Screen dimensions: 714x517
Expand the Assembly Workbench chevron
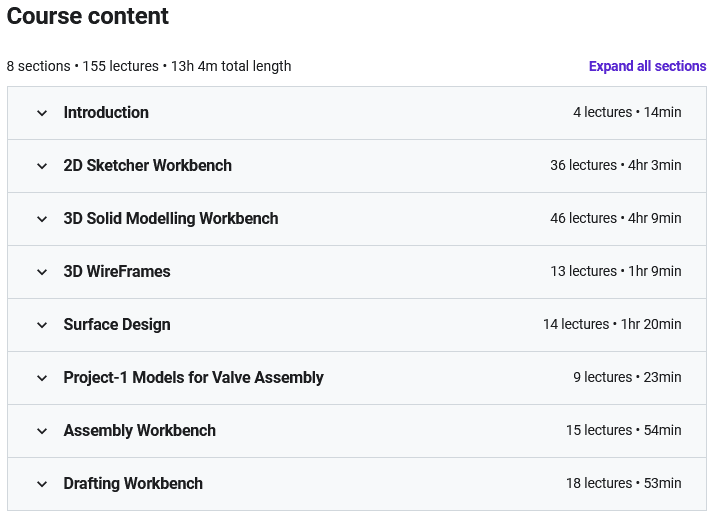coord(42,431)
